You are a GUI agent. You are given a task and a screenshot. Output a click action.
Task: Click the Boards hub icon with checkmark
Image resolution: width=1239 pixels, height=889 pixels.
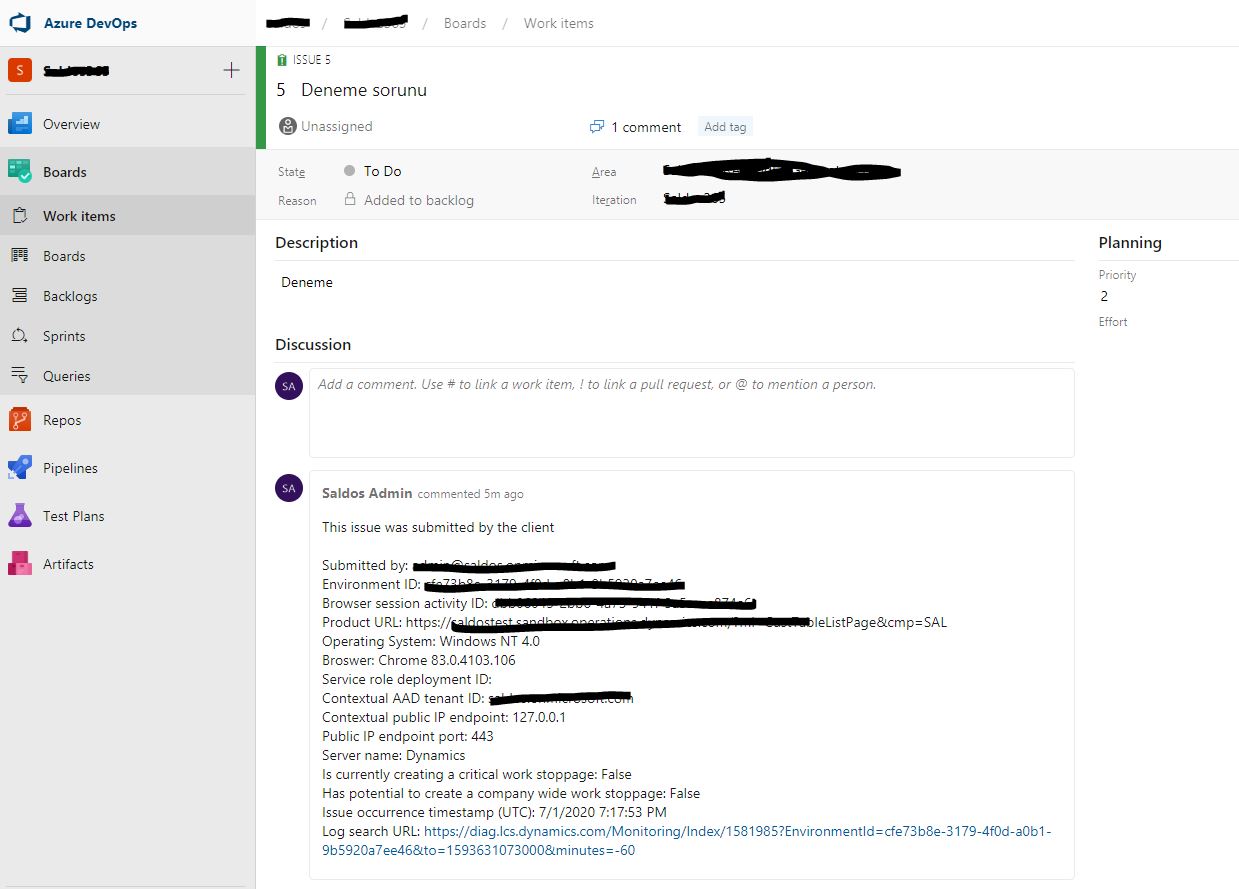(20, 172)
